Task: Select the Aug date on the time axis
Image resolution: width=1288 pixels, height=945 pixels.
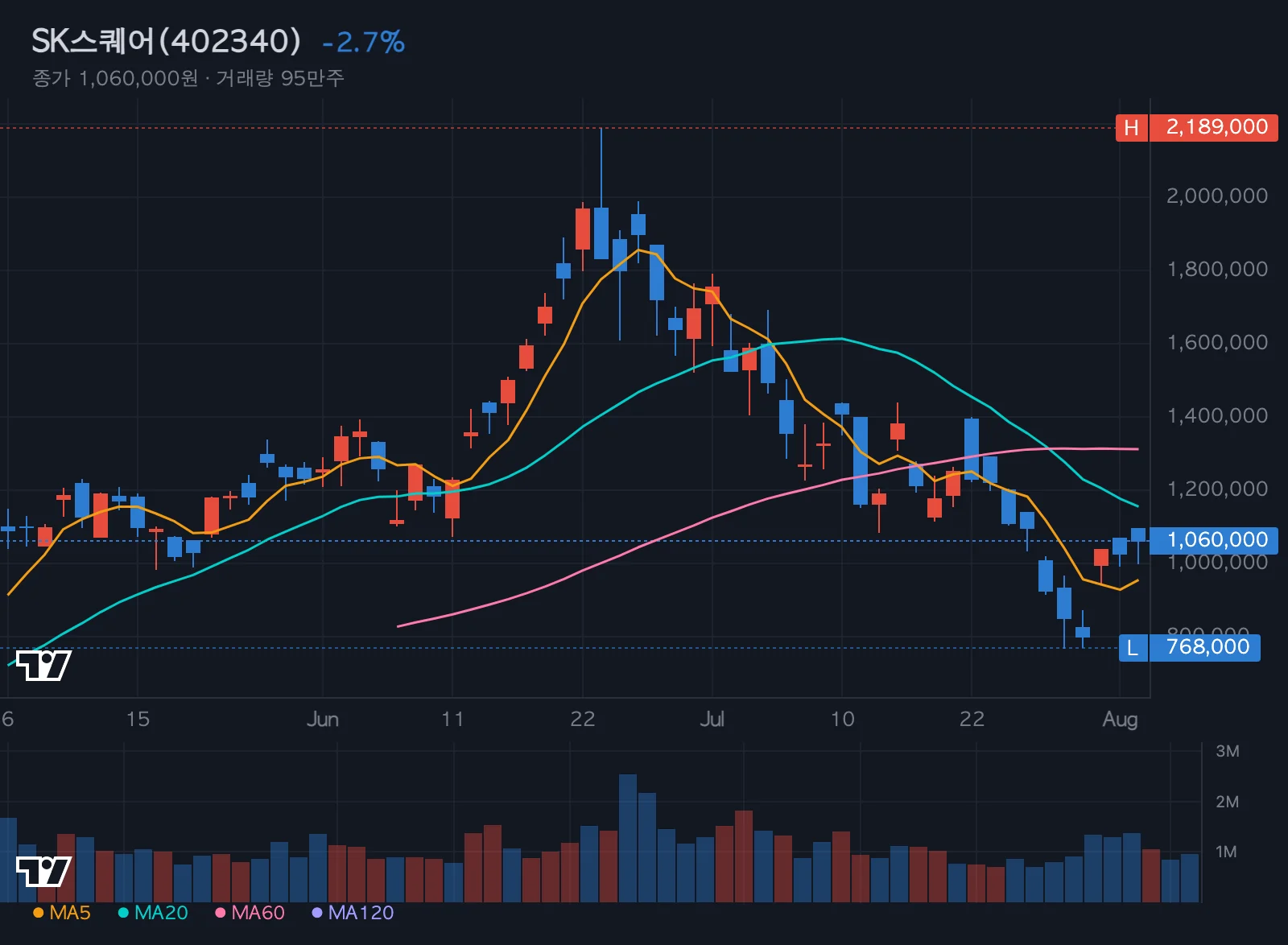Action: [x=1120, y=719]
